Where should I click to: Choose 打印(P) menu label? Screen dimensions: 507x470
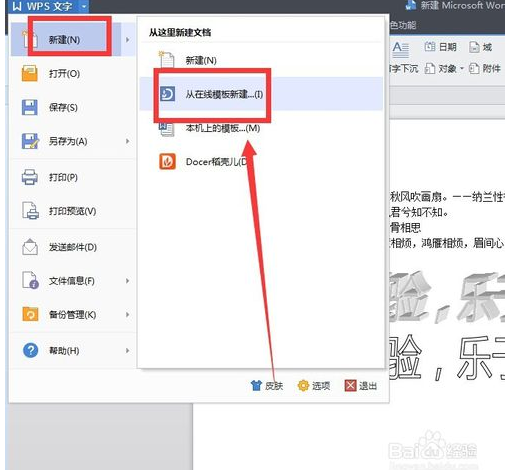63,177
